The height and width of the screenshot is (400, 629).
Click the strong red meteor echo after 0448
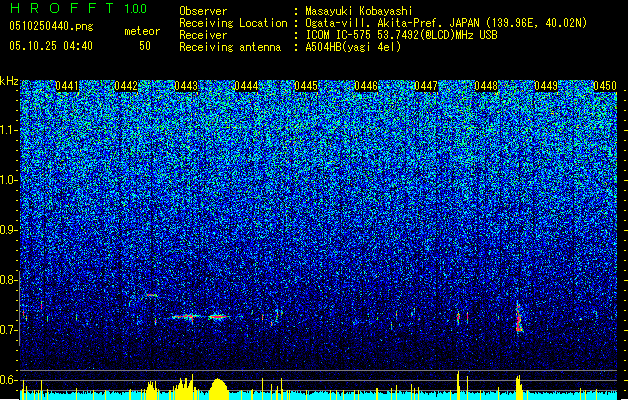click(x=519, y=318)
